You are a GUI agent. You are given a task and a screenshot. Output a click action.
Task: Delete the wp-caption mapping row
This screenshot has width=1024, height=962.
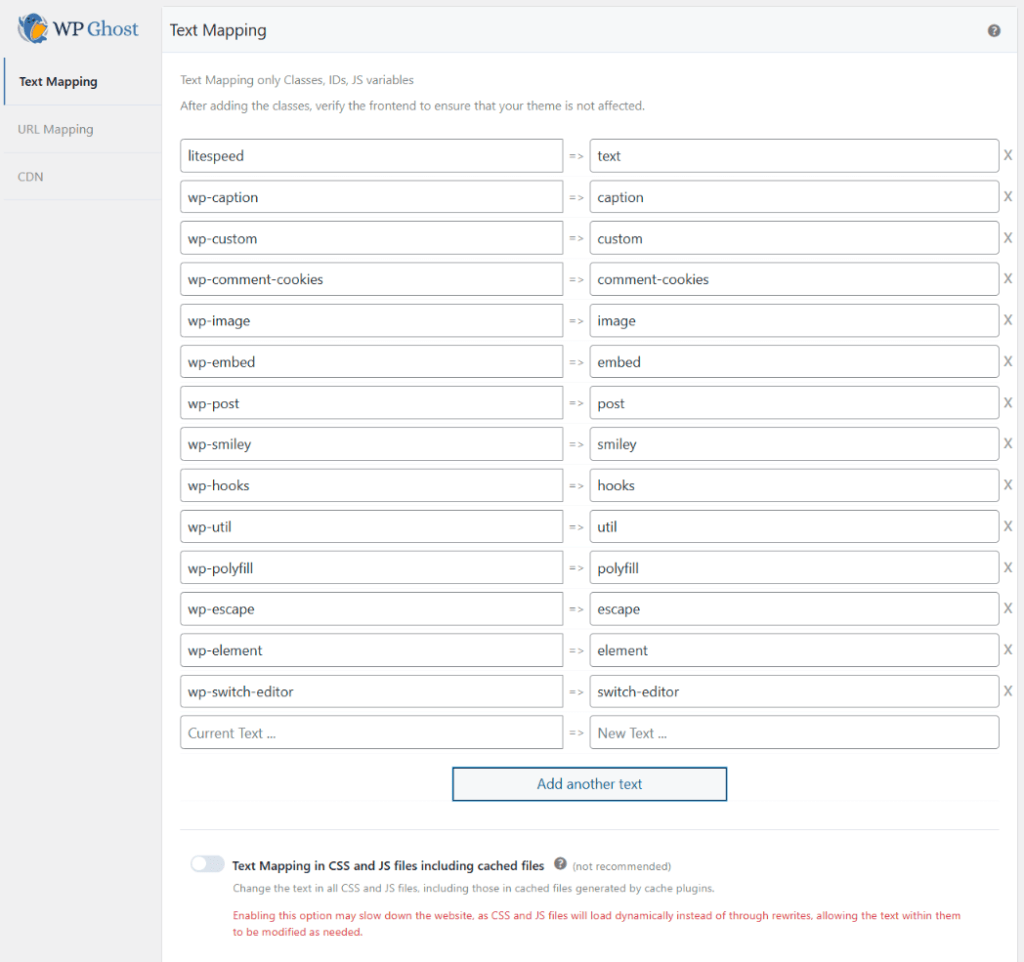click(1008, 197)
